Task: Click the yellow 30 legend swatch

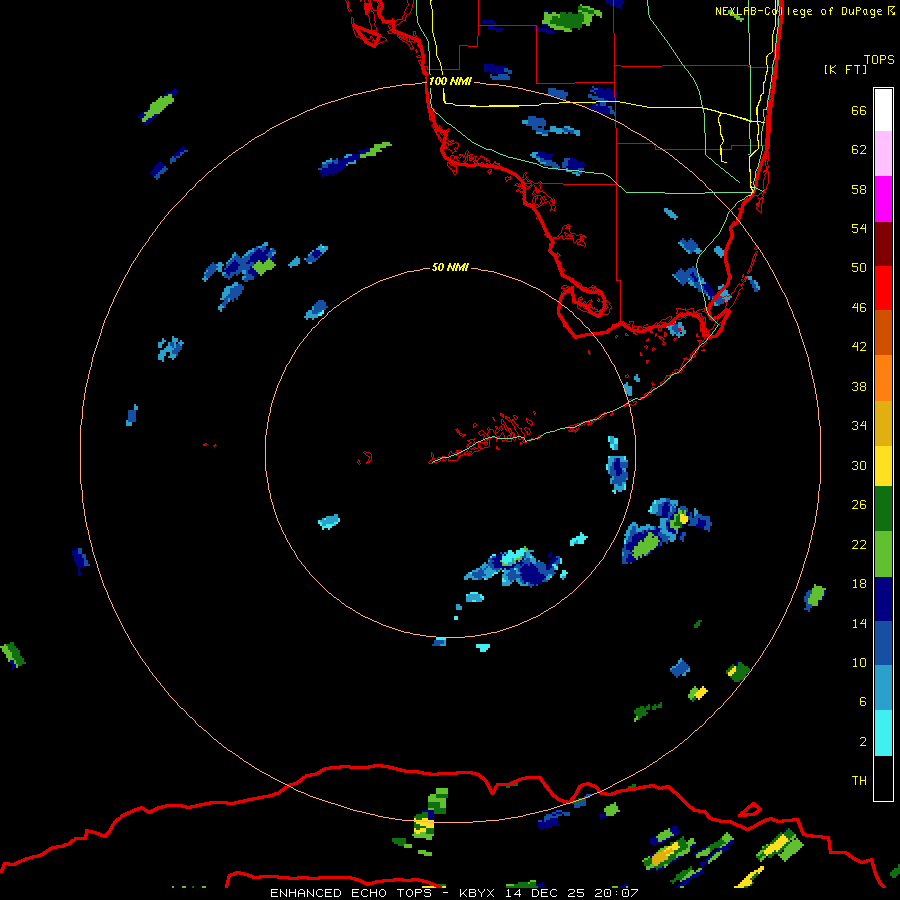Action: [883, 466]
